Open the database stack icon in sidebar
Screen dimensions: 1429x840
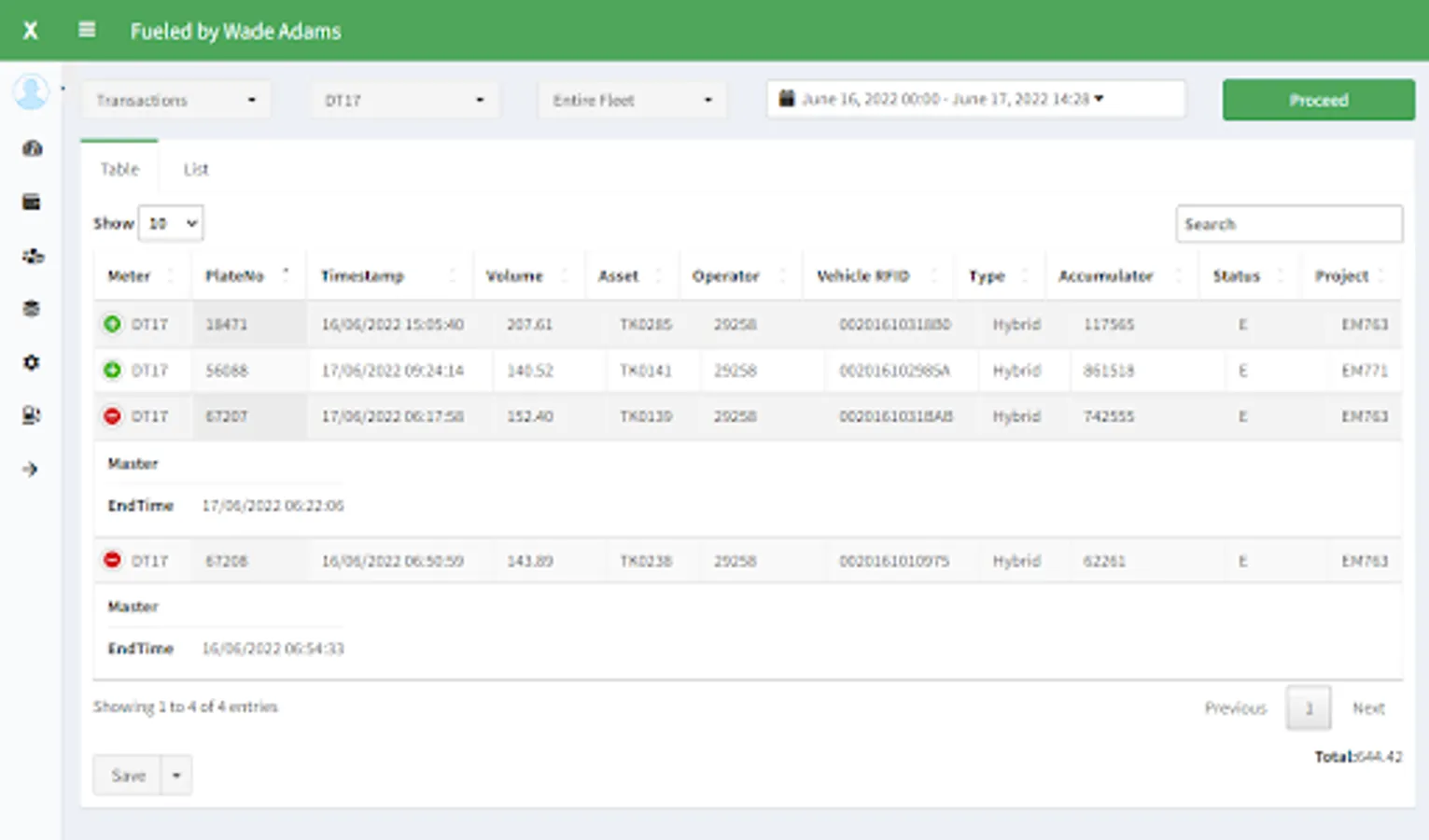click(32, 309)
